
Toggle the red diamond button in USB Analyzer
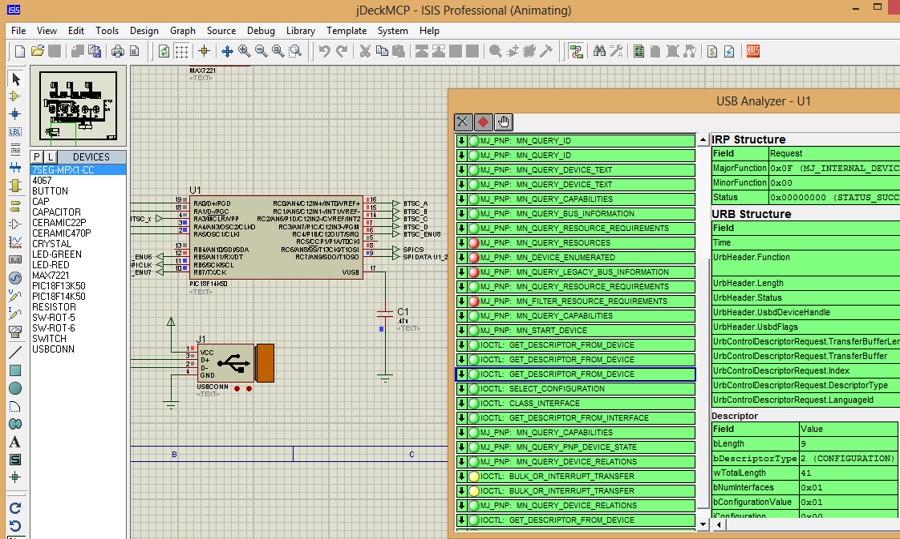point(483,122)
